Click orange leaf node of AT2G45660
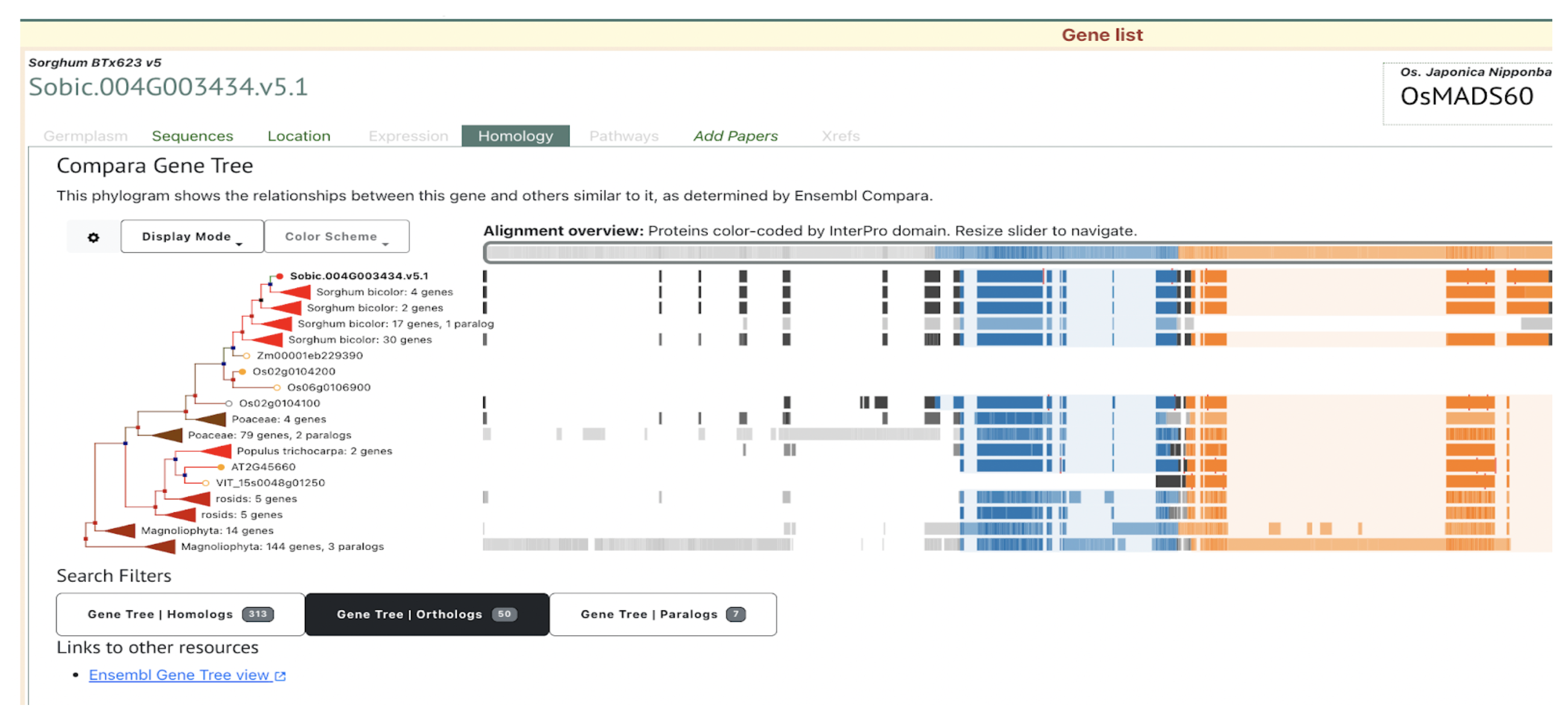1568x711 pixels. (x=221, y=468)
